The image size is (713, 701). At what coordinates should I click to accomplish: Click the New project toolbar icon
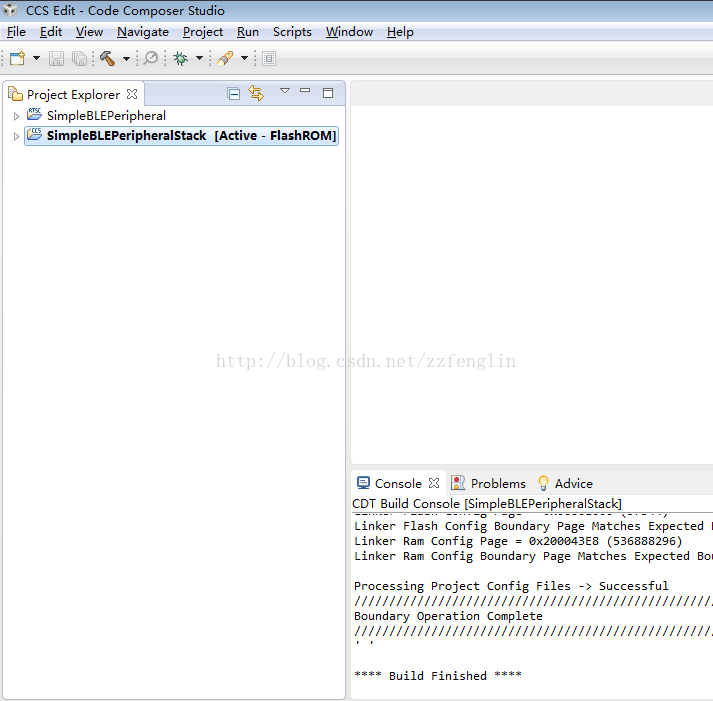[x=17, y=58]
